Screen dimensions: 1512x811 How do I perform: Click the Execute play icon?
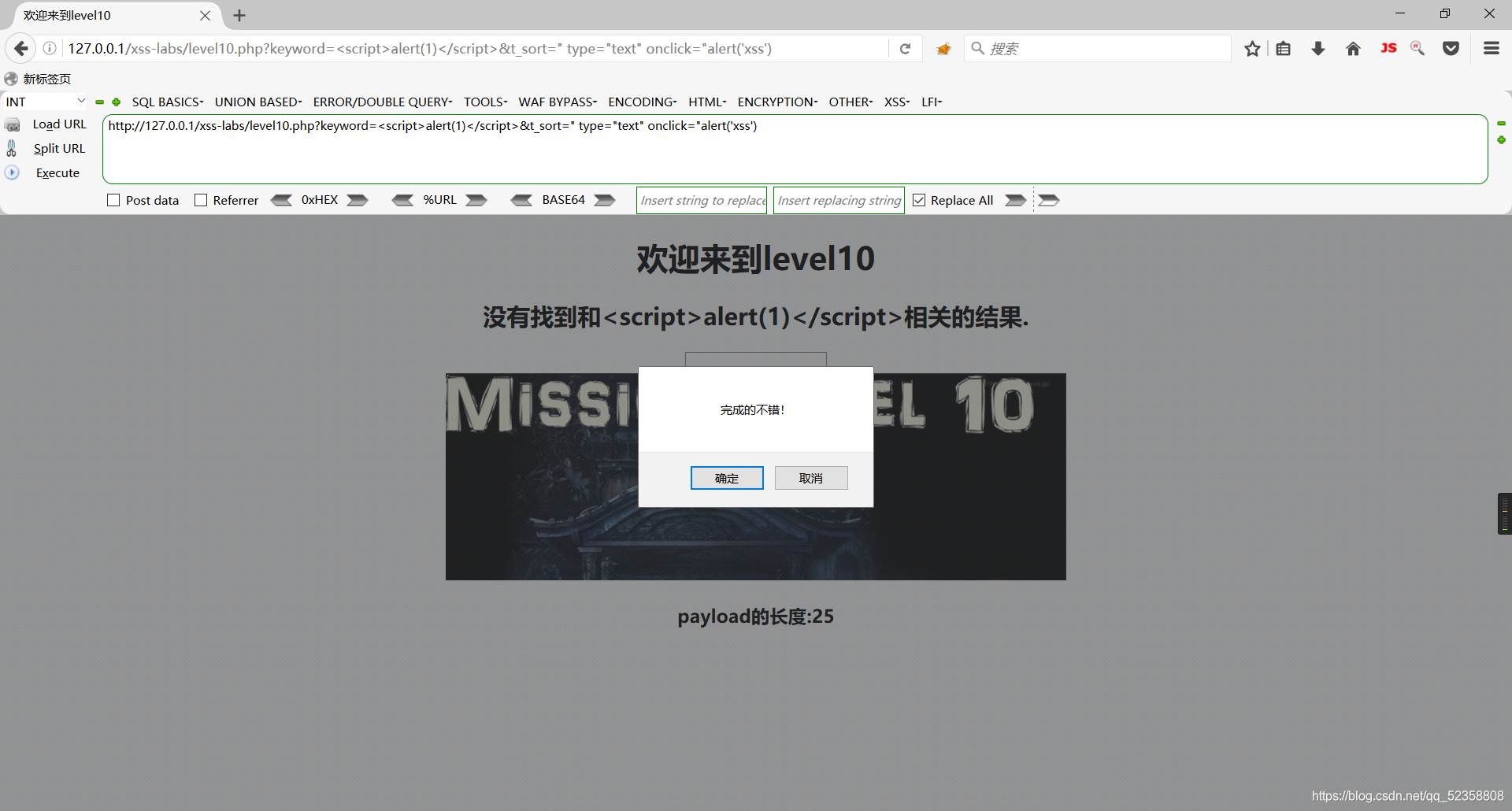pos(12,172)
